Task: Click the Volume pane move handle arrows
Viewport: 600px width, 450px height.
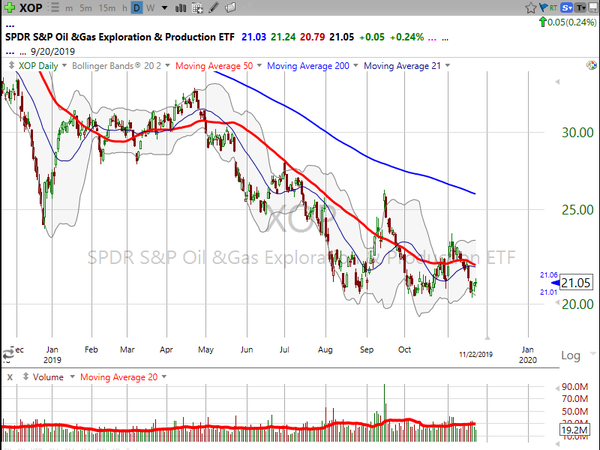Action: (x=26, y=377)
